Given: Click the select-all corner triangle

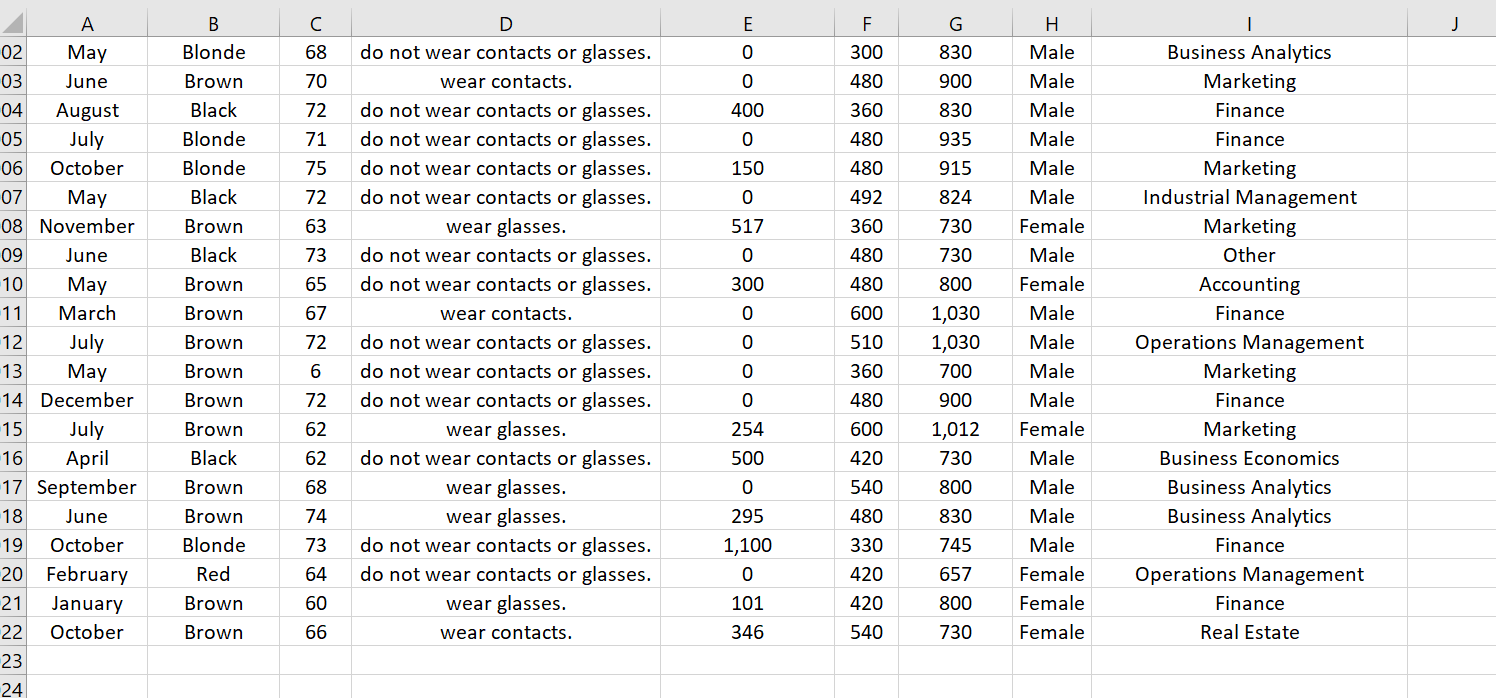Looking at the screenshot, I should pos(12,23).
